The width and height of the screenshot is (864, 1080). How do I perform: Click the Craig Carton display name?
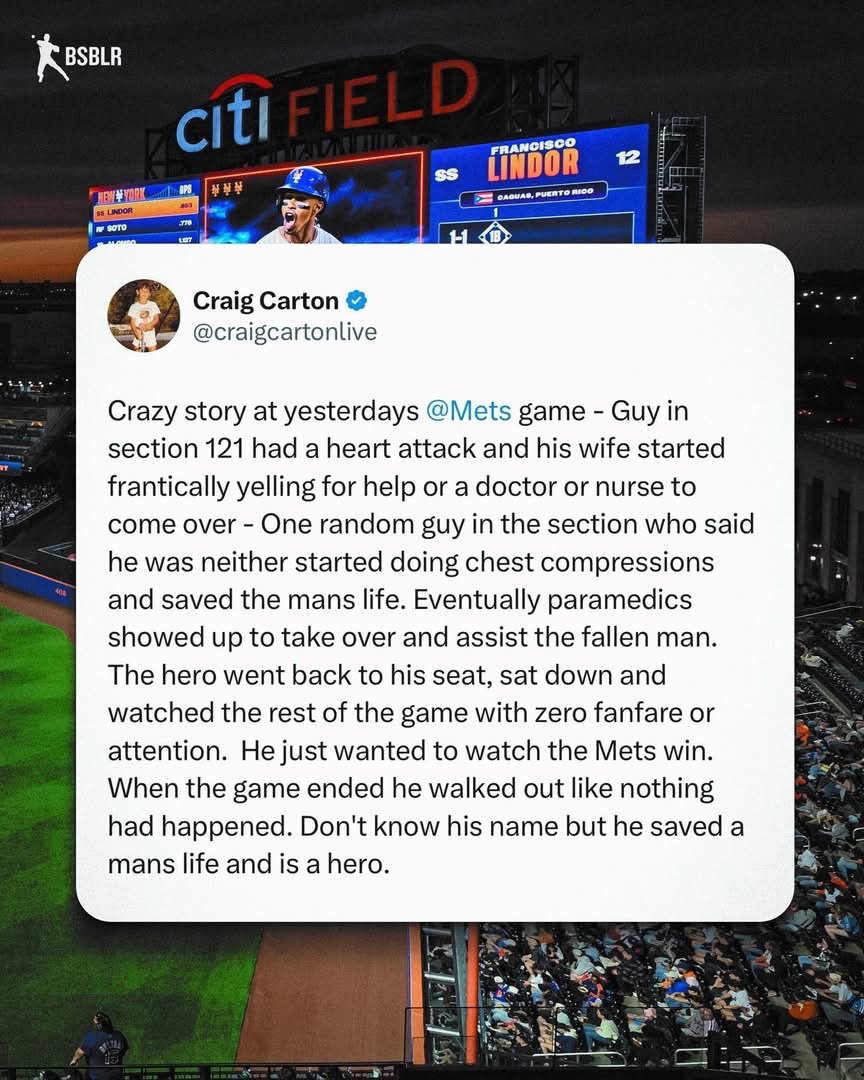point(266,300)
